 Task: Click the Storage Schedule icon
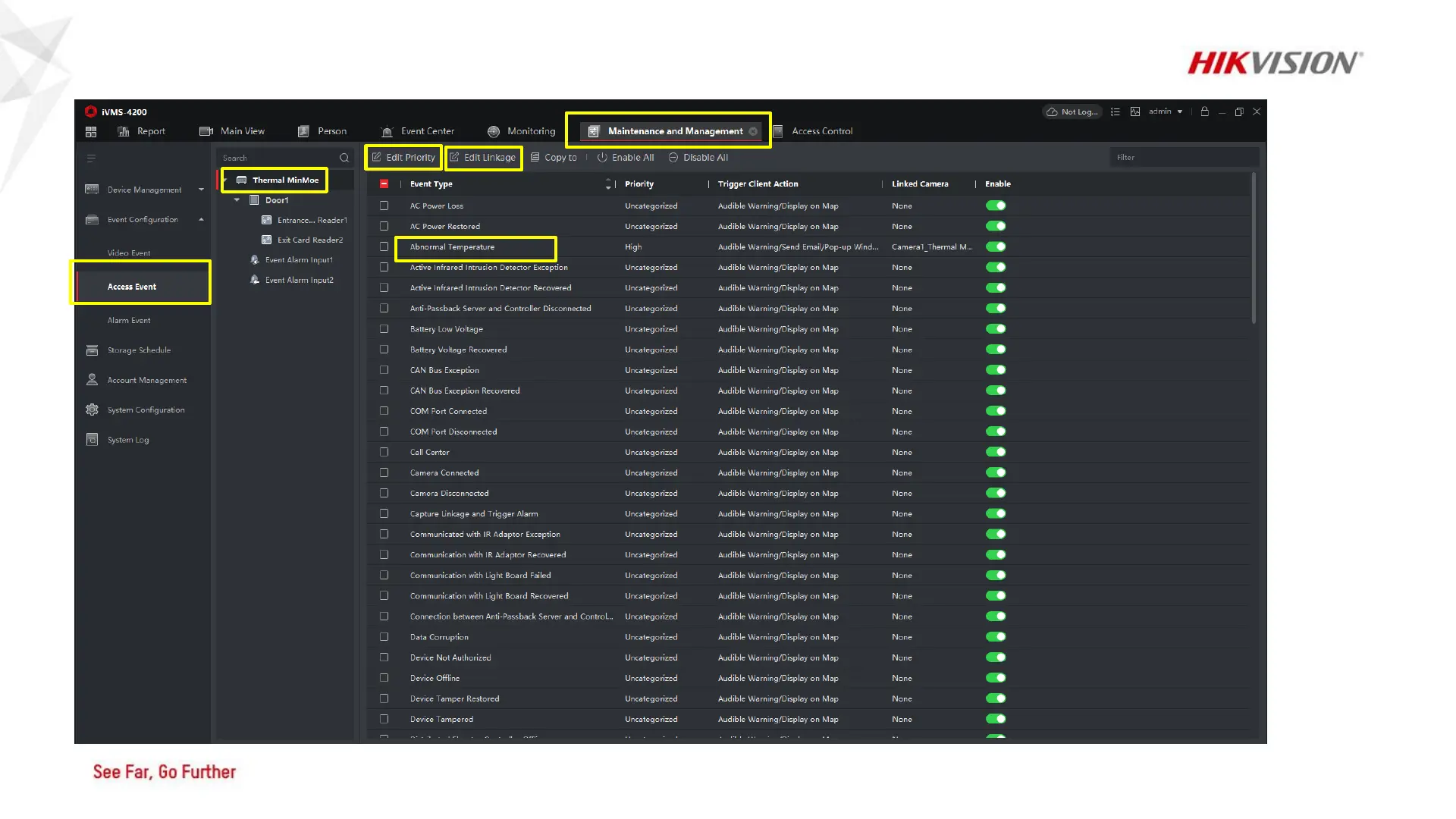tap(92, 350)
